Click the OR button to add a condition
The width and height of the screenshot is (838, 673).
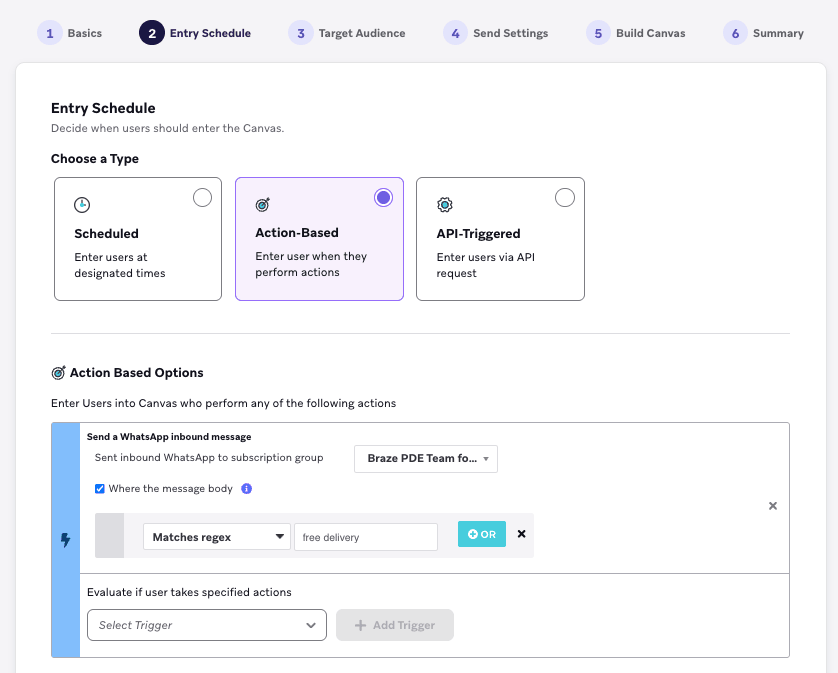click(481, 535)
